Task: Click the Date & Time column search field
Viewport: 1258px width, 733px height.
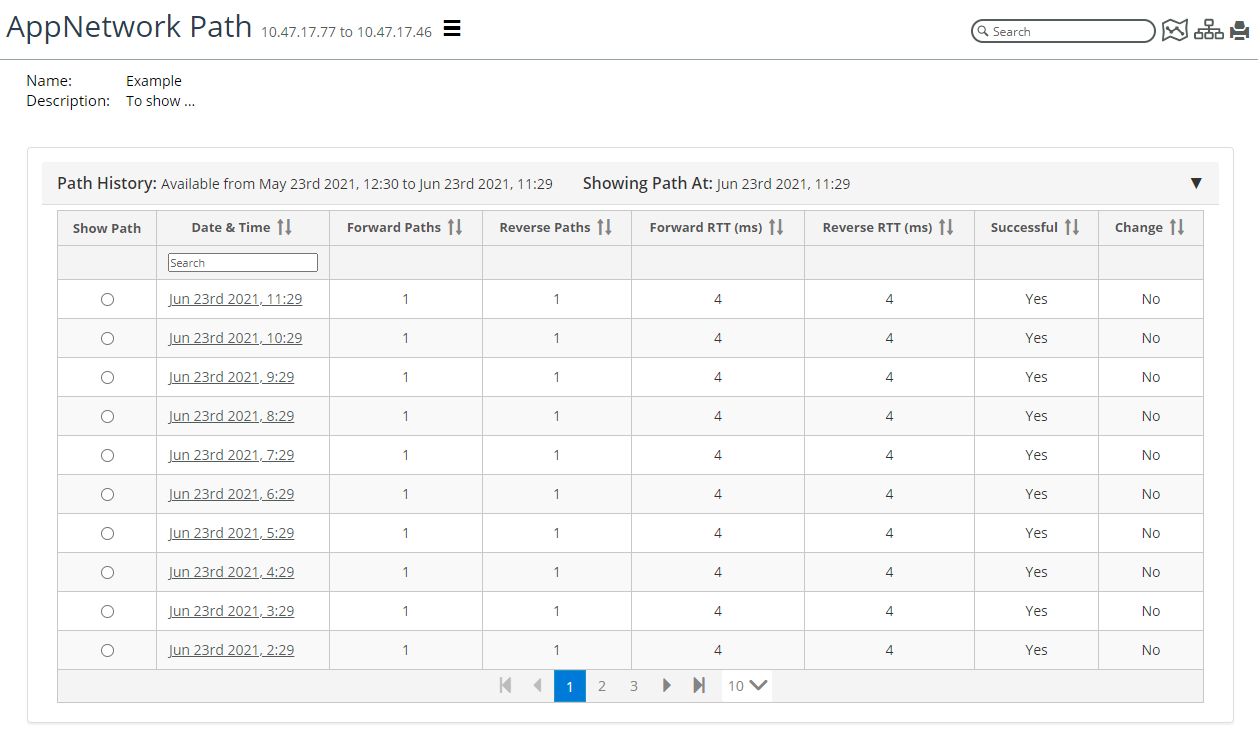Action: click(x=242, y=263)
